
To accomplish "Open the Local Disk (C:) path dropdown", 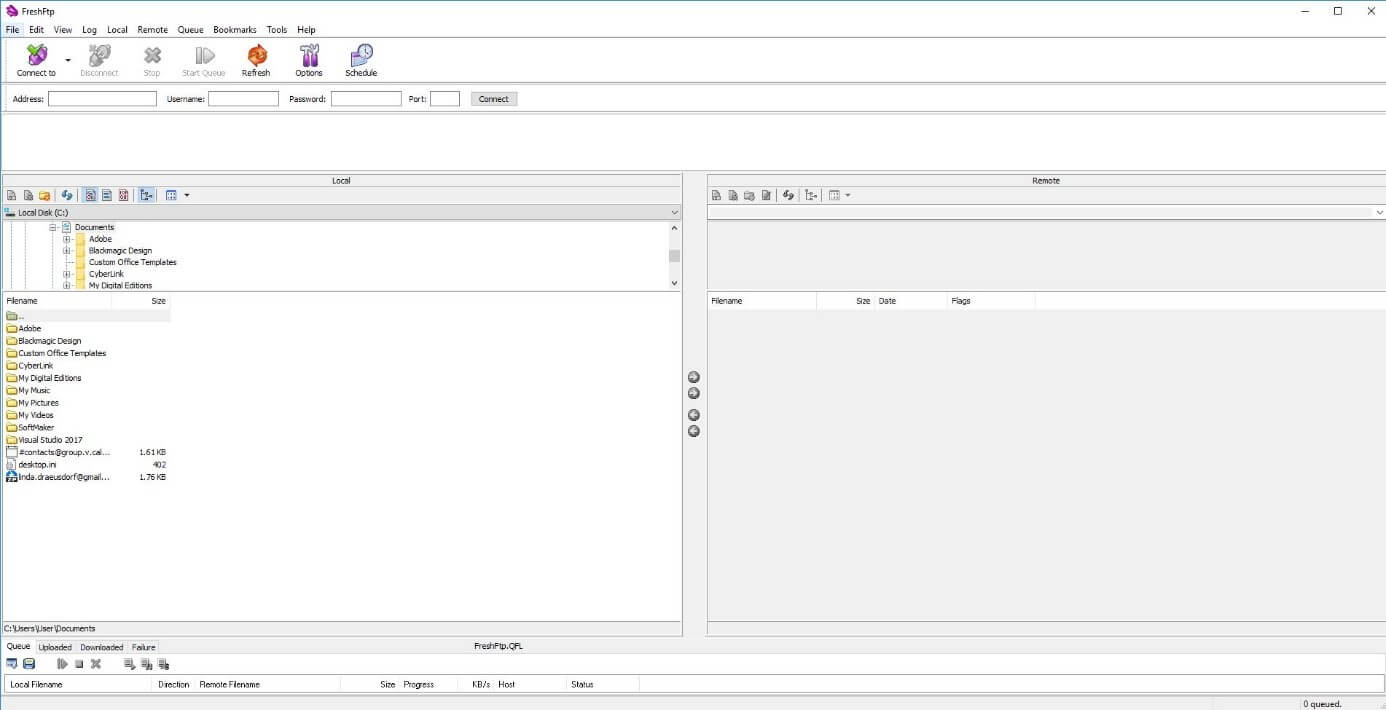I will [x=674, y=211].
